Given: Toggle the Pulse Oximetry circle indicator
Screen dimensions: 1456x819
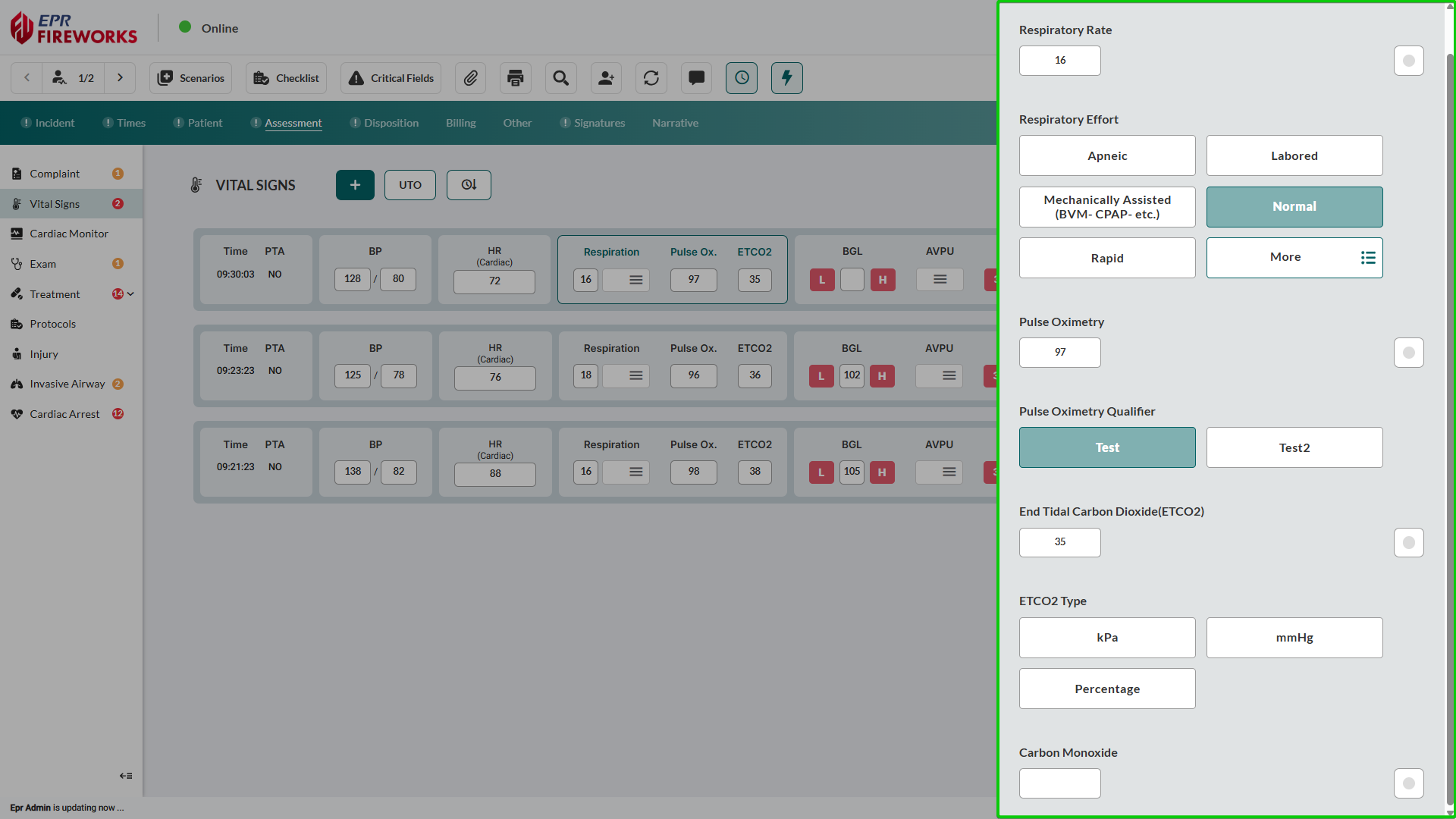Looking at the screenshot, I should pos(1408,353).
